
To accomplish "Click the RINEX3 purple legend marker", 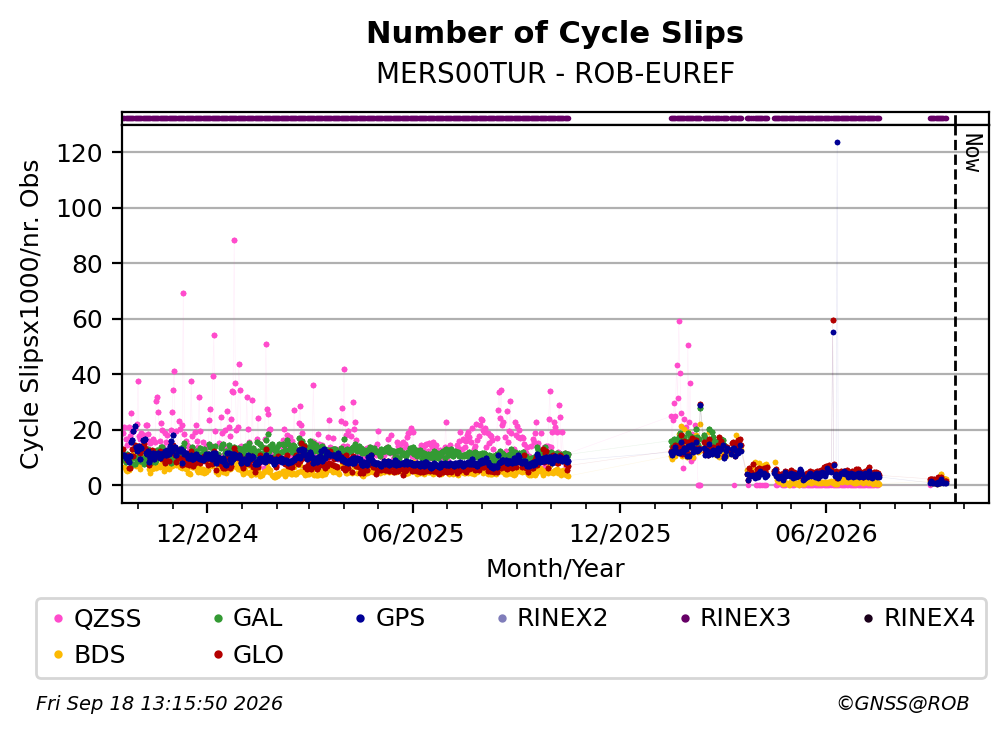I will click(x=685, y=618).
